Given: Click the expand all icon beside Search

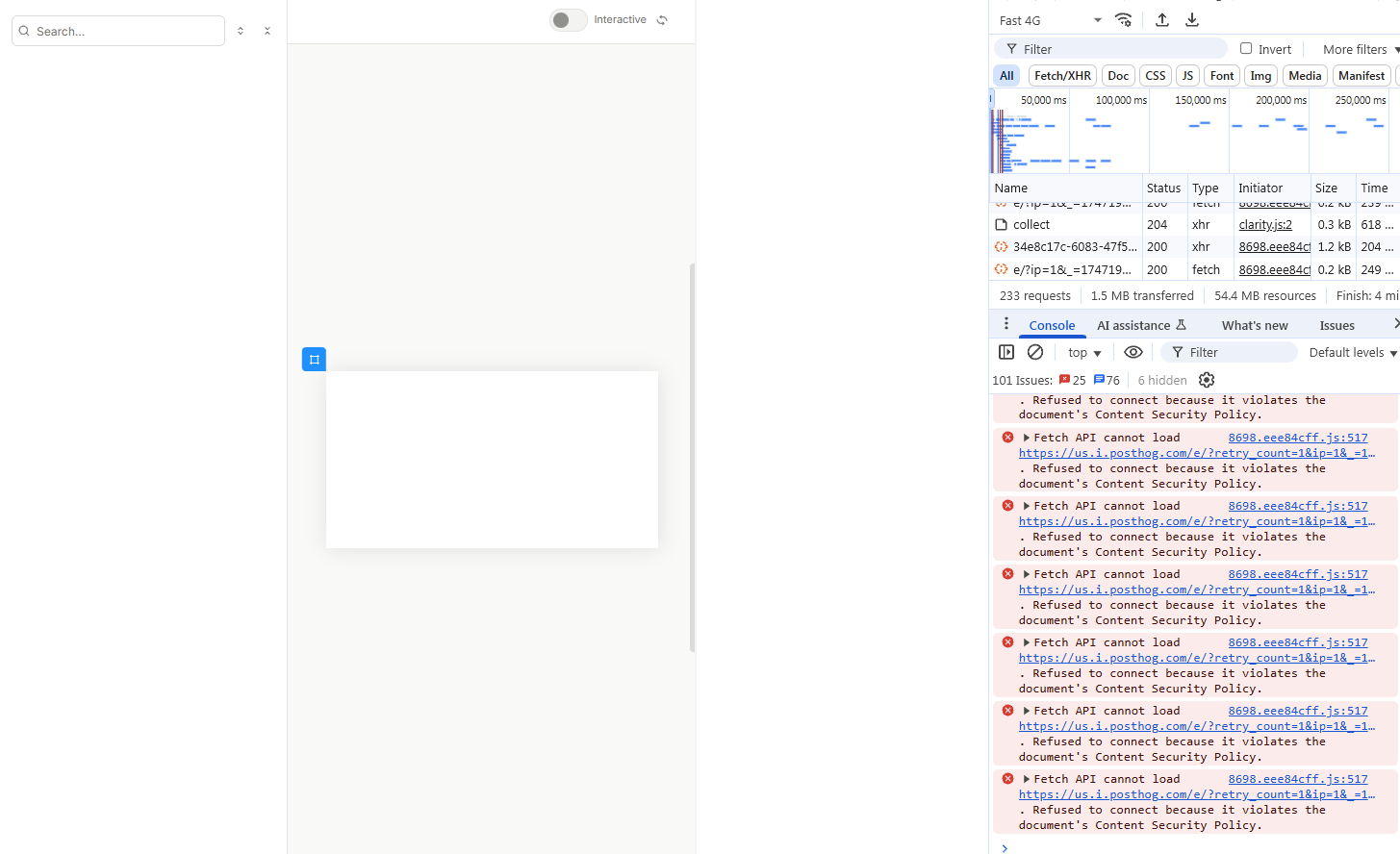Looking at the screenshot, I should tap(241, 31).
